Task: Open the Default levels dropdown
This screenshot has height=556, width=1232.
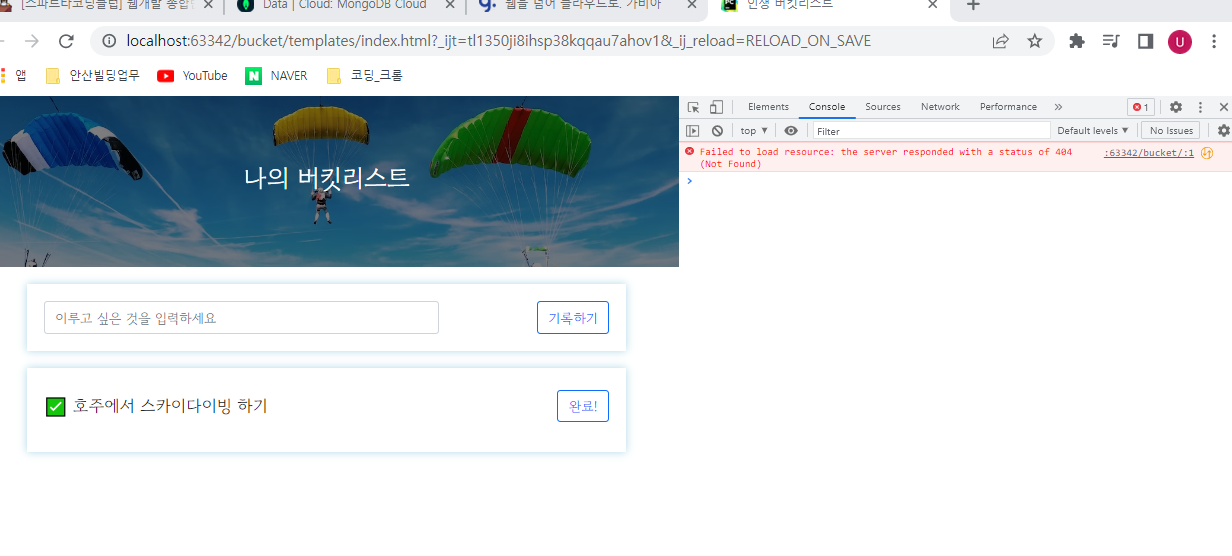Action: (x=1093, y=131)
